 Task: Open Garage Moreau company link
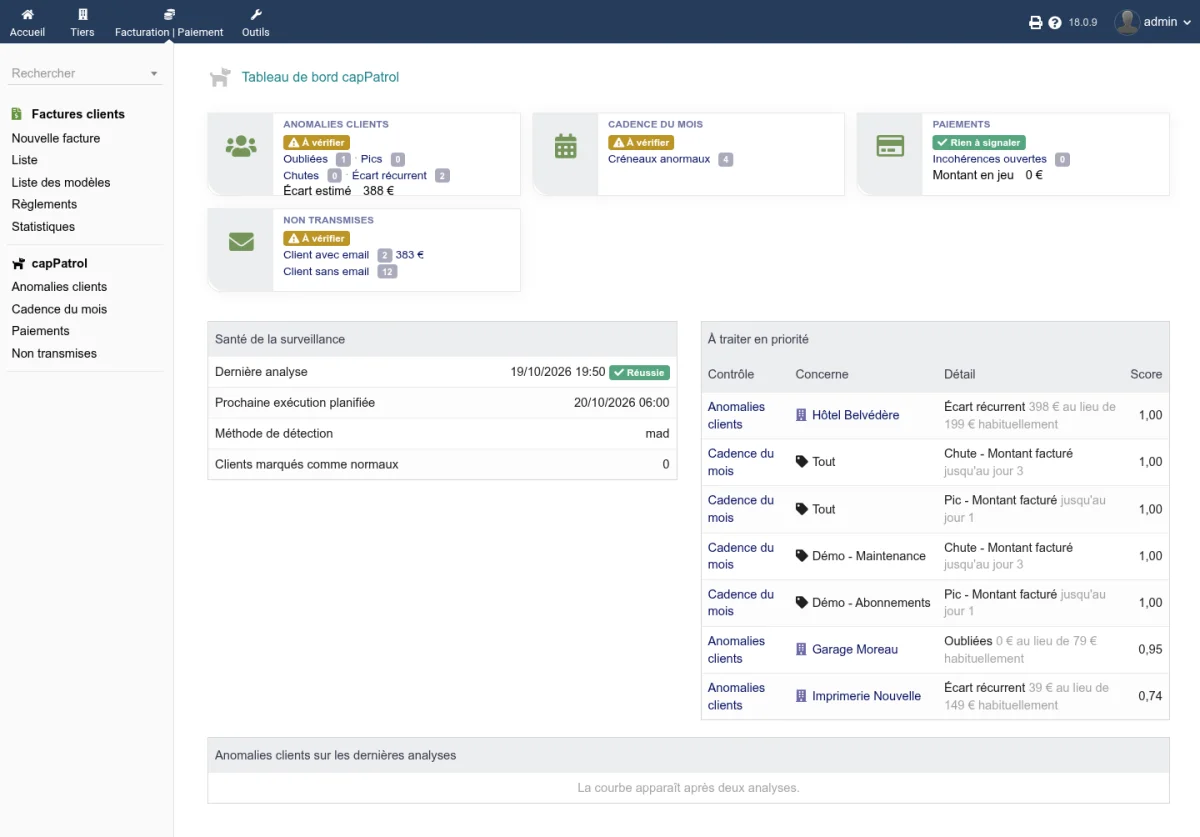pyautogui.click(x=855, y=649)
